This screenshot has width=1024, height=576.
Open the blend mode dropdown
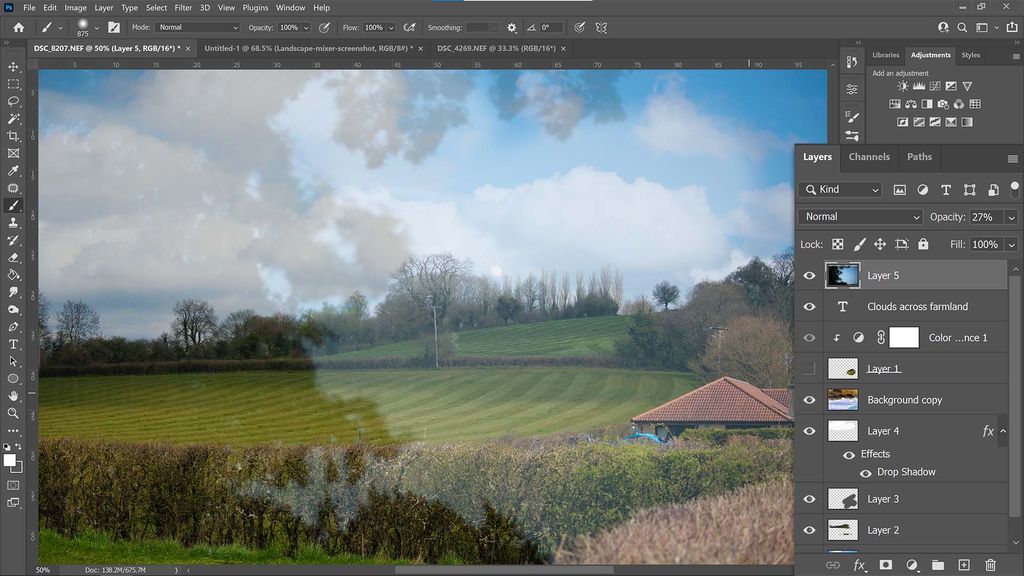click(860, 217)
